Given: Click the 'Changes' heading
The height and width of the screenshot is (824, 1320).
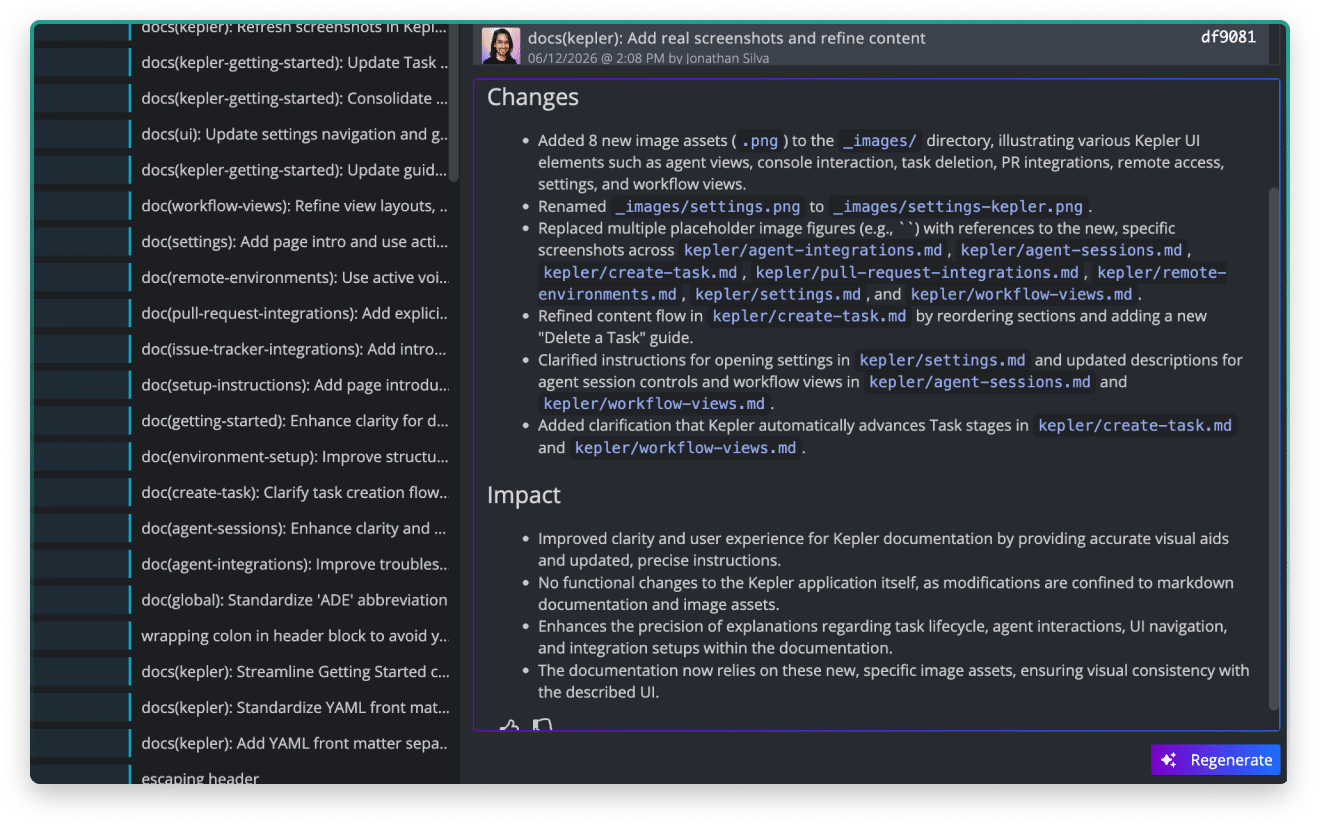Looking at the screenshot, I should point(533,97).
